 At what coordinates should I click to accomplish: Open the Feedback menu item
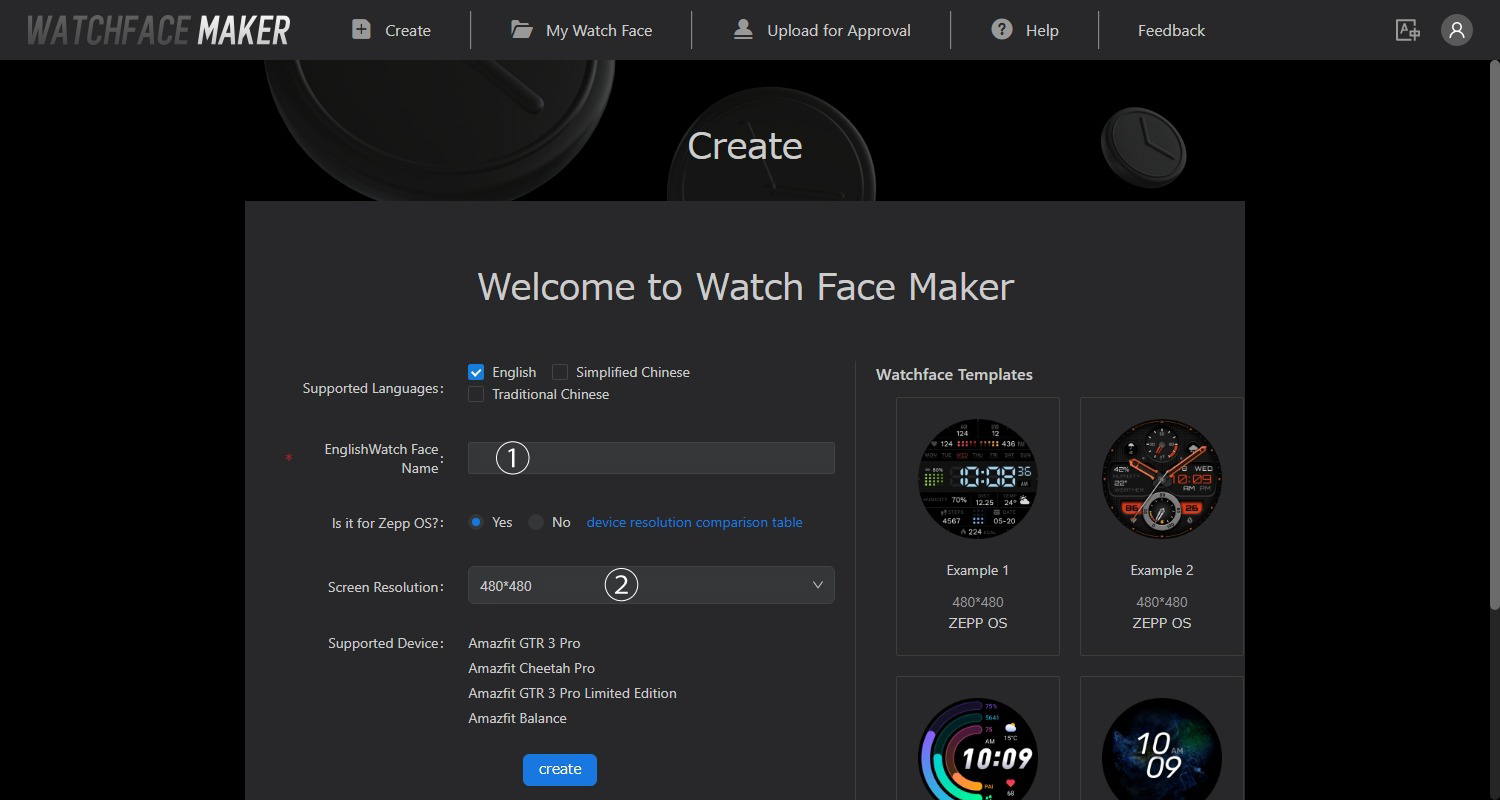(1171, 31)
